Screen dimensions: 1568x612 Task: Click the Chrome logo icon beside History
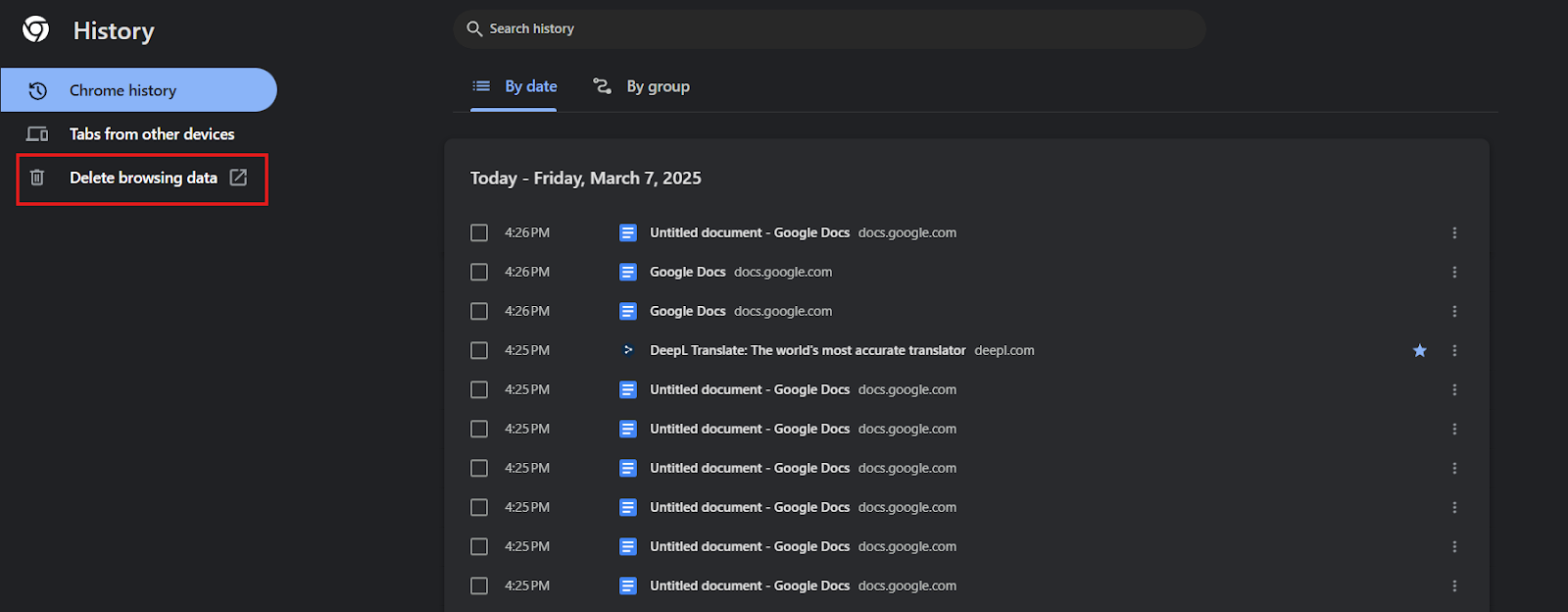pyautogui.click(x=36, y=29)
